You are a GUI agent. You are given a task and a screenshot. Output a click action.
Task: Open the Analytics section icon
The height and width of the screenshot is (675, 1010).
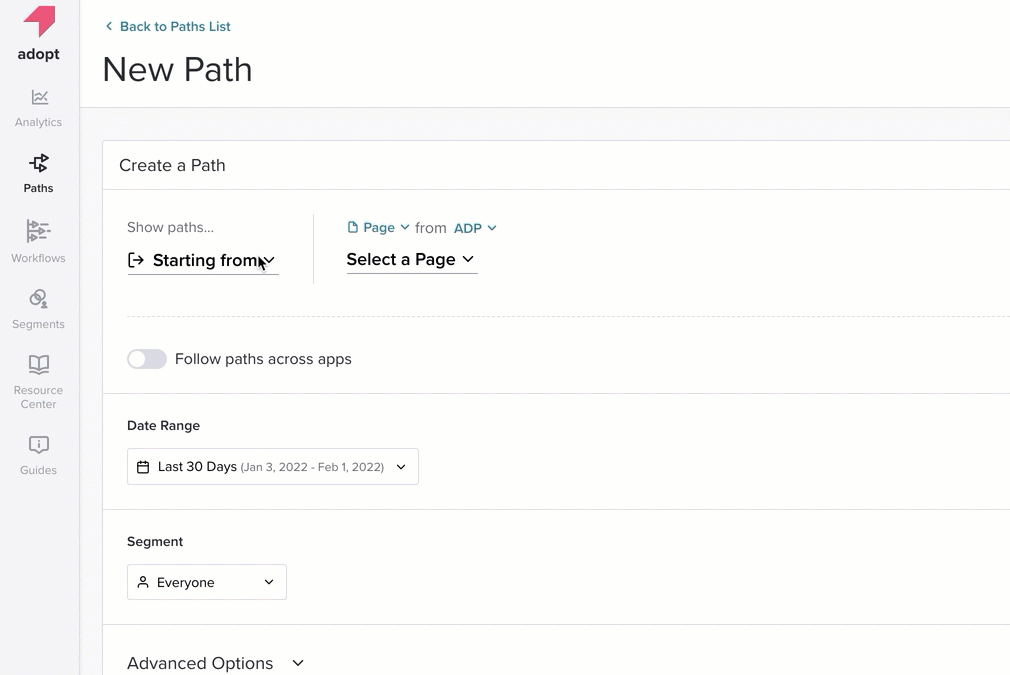tap(38, 97)
